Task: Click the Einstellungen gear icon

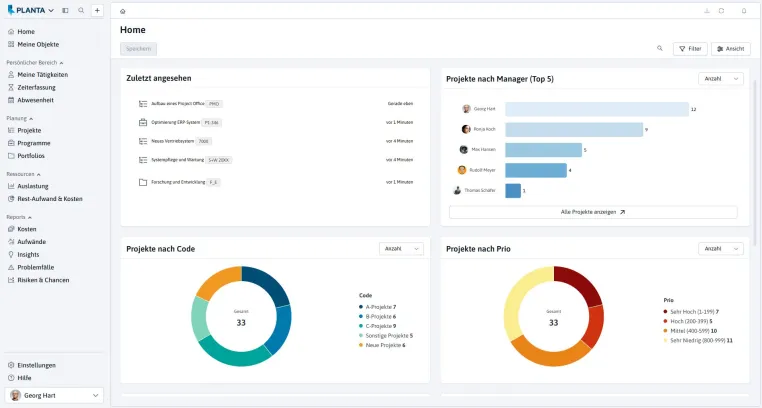Action: 11,365
